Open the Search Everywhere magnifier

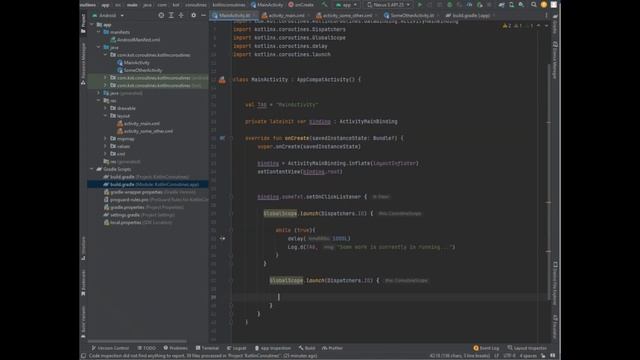coord(533,5)
